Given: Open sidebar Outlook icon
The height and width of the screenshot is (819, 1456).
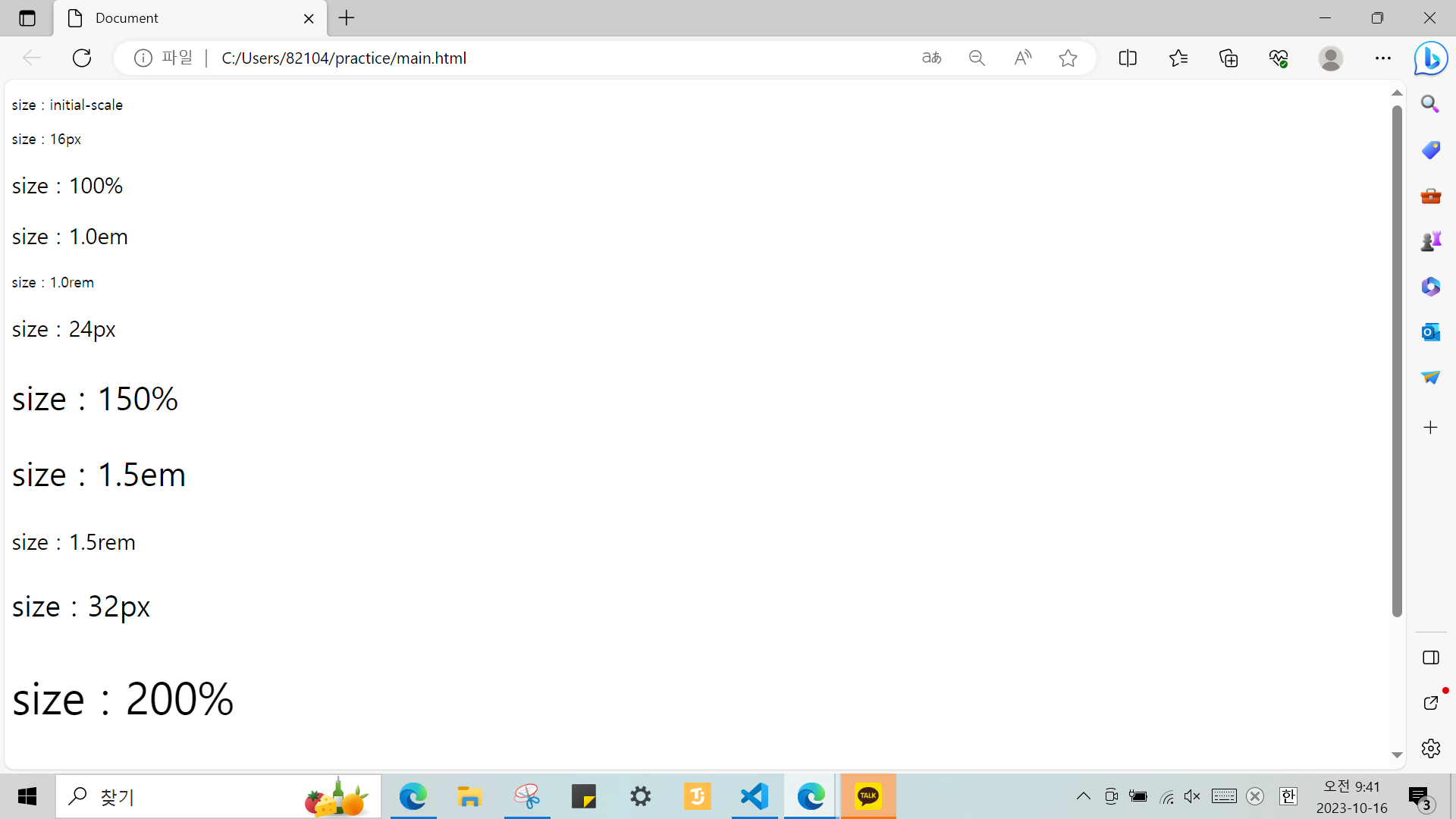Looking at the screenshot, I should (1430, 331).
